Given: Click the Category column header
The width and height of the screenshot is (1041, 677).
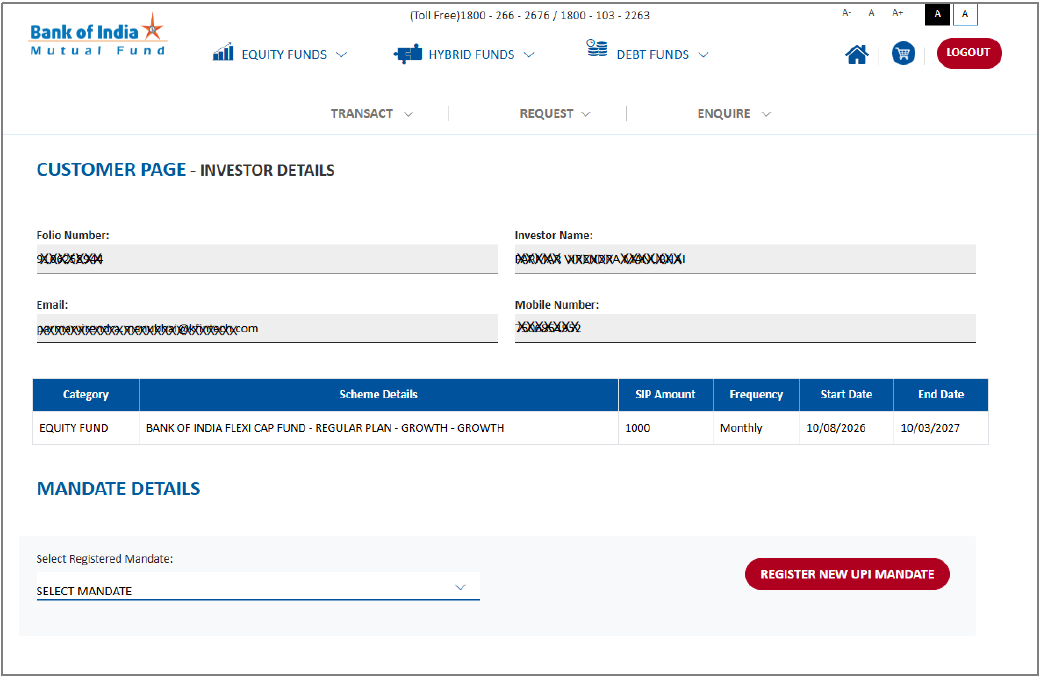Looking at the screenshot, I should click(86, 394).
